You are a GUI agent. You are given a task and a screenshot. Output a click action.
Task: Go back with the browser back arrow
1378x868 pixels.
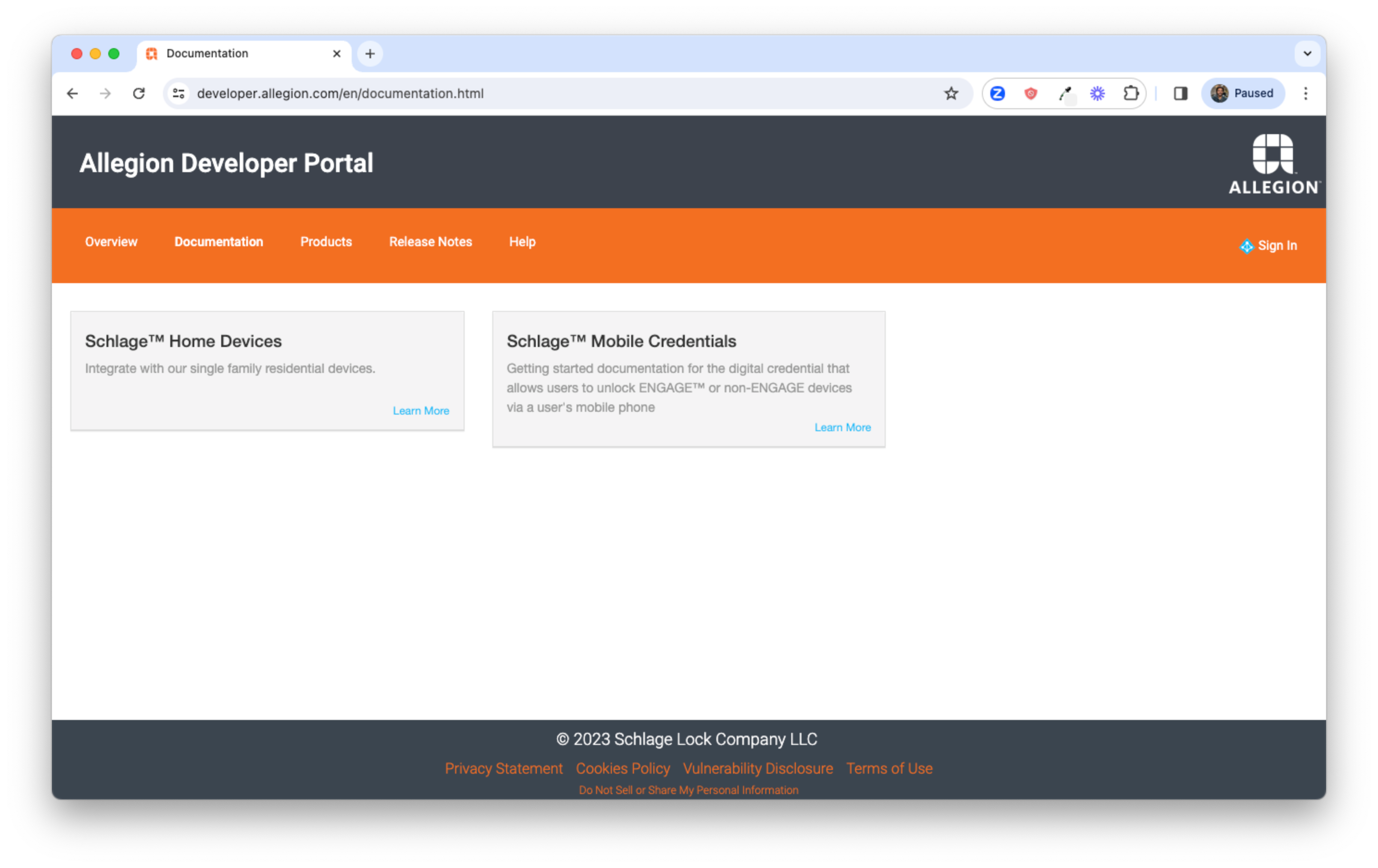[72, 93]
